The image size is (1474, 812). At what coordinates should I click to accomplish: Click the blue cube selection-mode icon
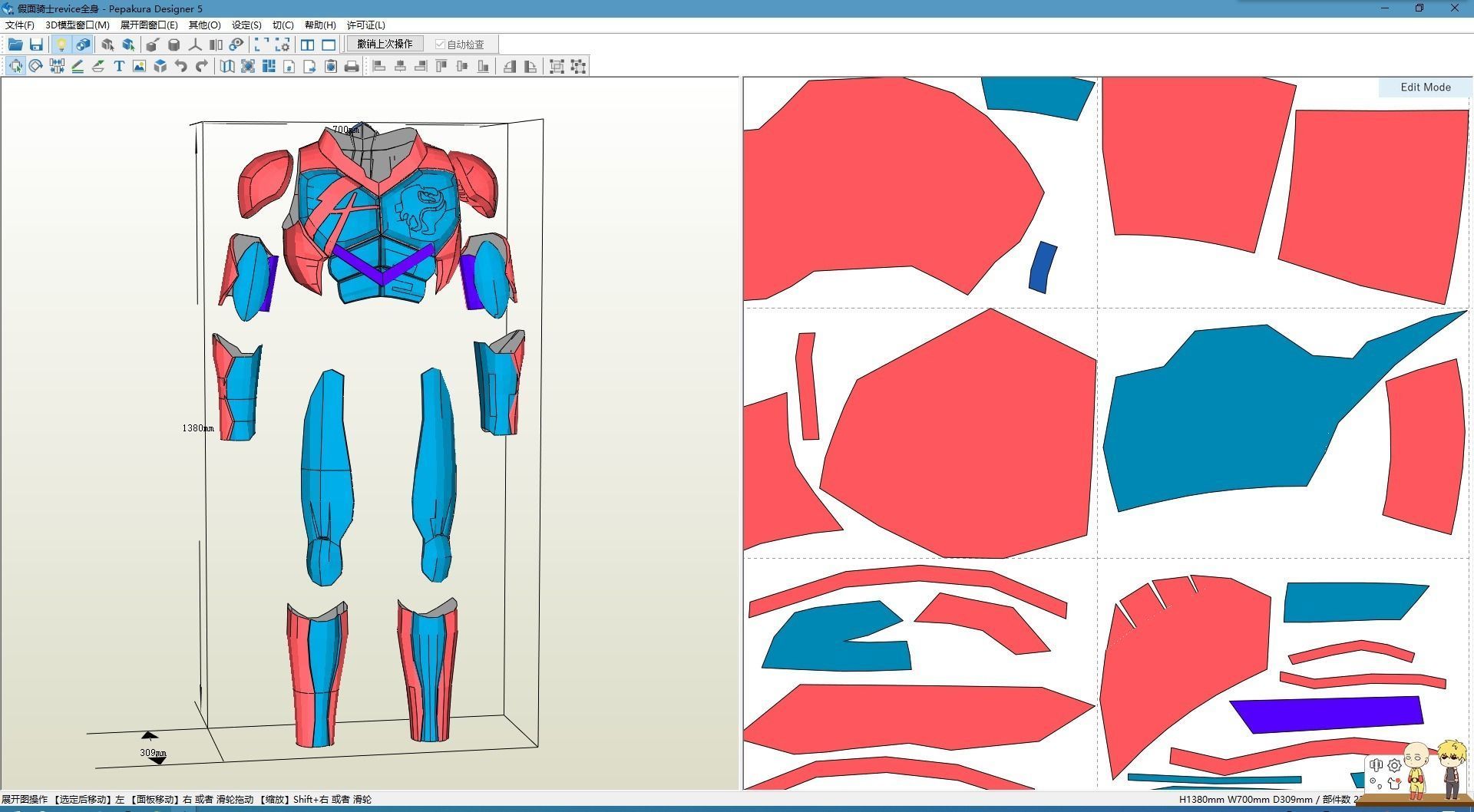pos(128,45)
